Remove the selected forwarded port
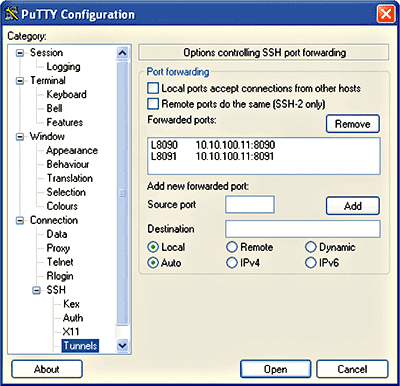The image size is (400, 386). point(353,124)
